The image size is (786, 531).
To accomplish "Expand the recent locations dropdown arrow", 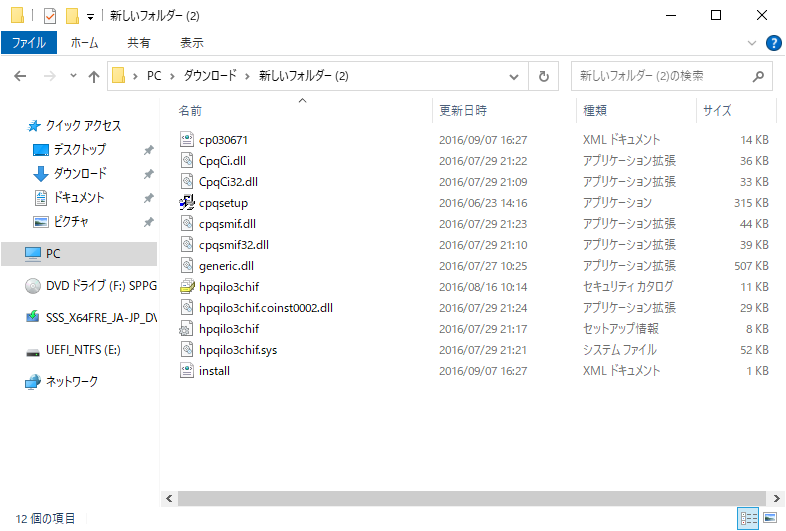I will pos(73,76).
